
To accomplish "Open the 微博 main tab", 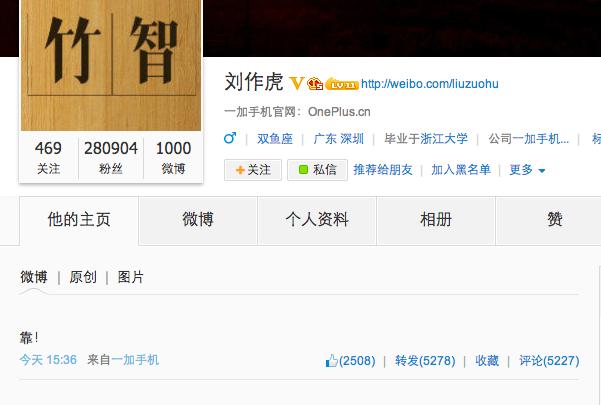I will pyautogui.click(x=198, y=220).
